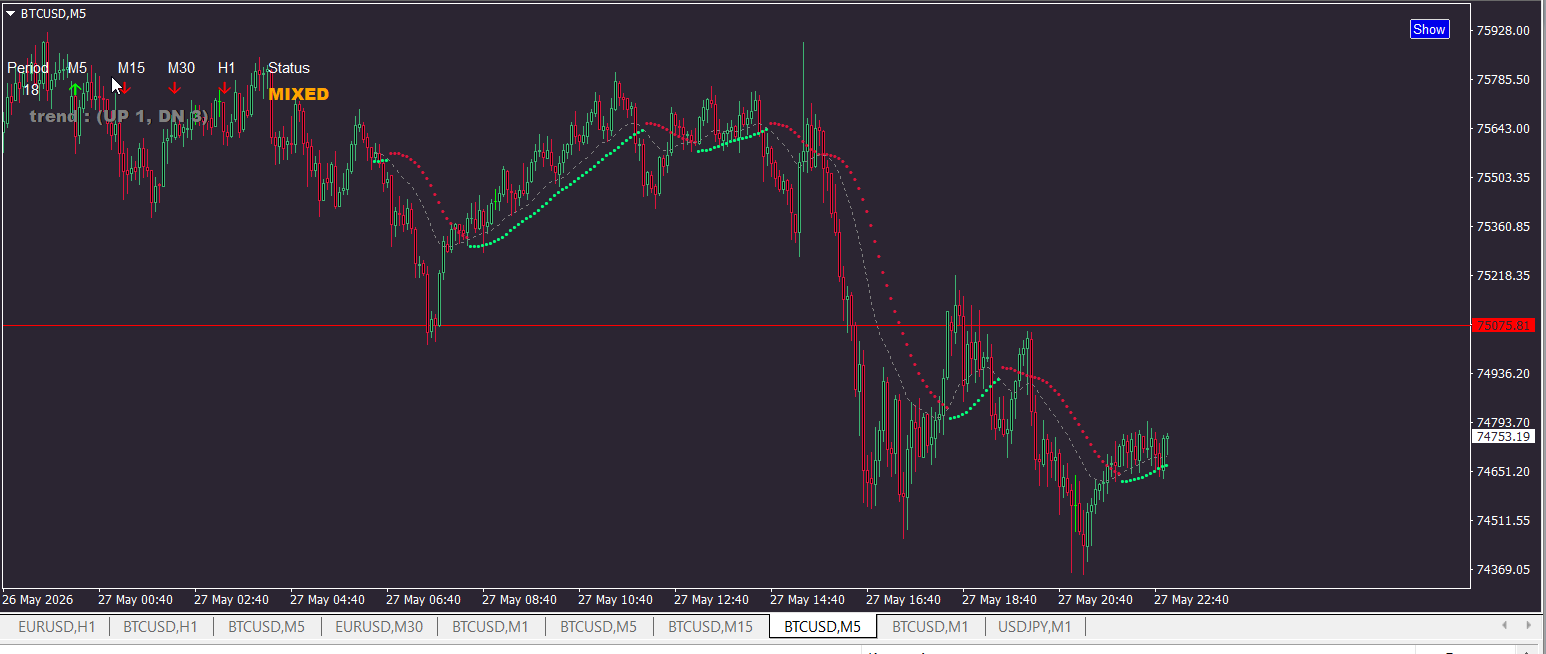This screenshot has height=654, width=1546.
Task: Open the USDJPY,M1 chart tab
Action: [1034, 627]
